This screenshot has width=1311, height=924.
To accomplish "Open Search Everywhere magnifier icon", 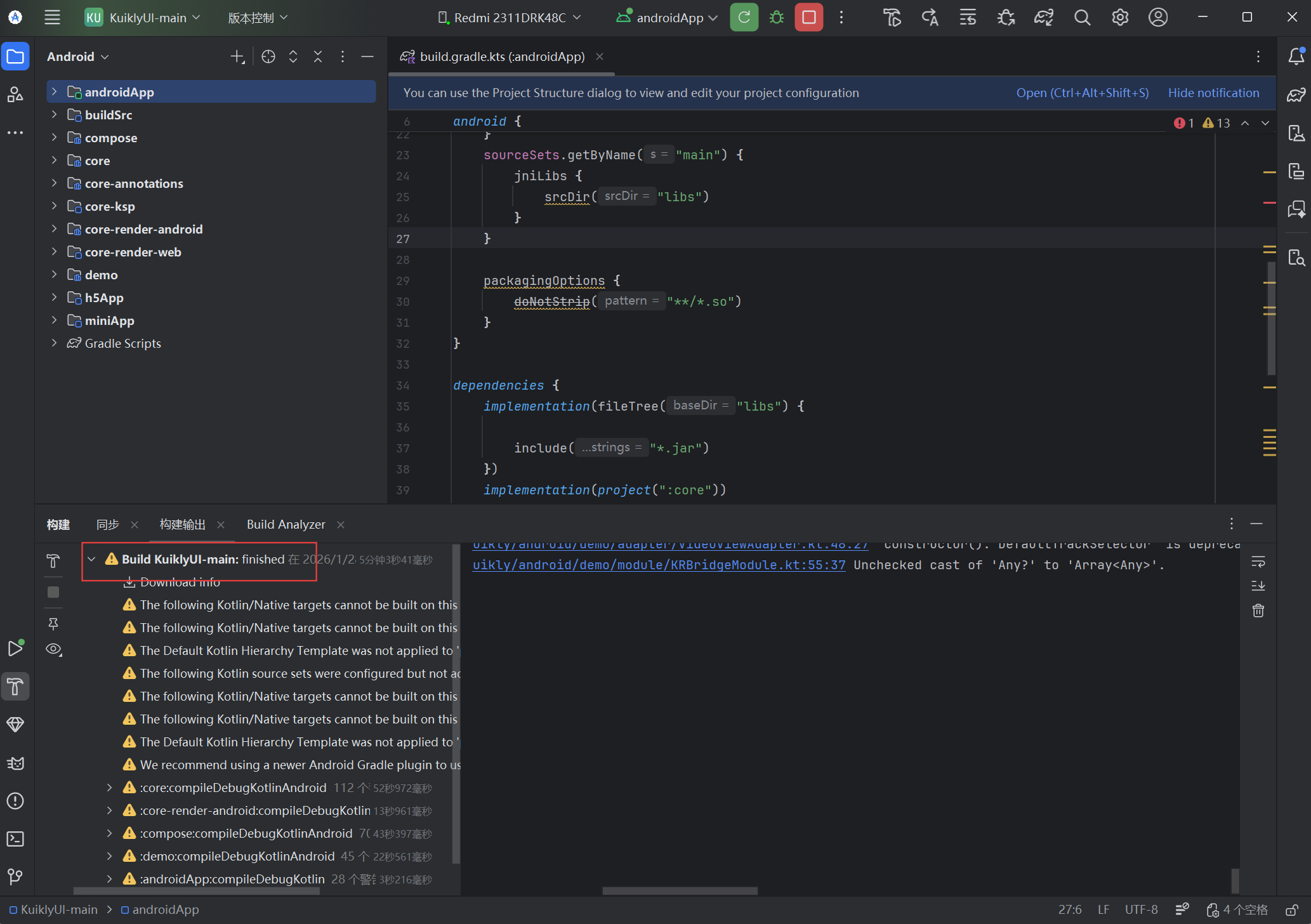I will [x=1082, y=18].
